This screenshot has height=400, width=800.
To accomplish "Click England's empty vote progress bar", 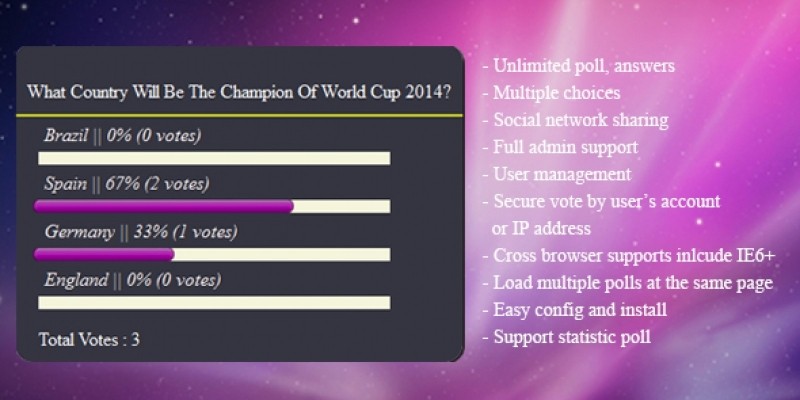I will [x=213, y=302].
